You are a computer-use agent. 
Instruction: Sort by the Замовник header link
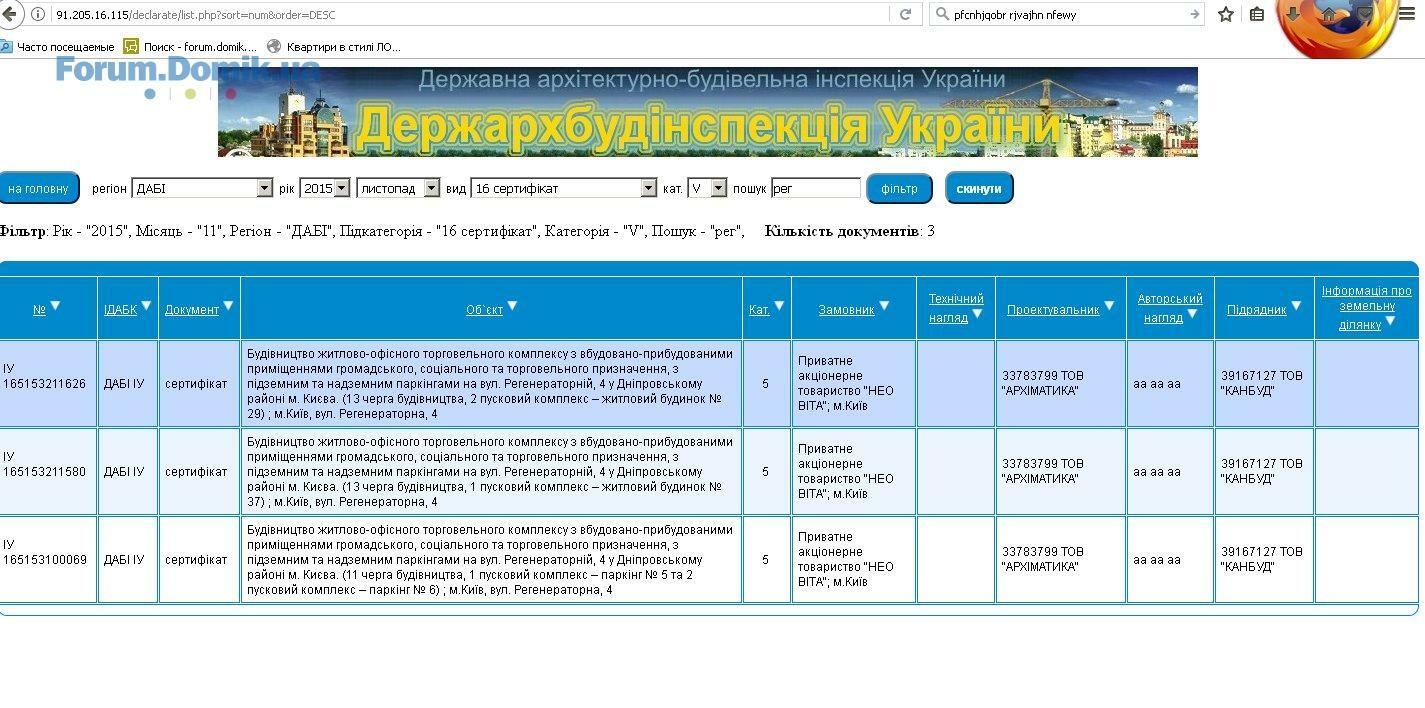point(846,310)
